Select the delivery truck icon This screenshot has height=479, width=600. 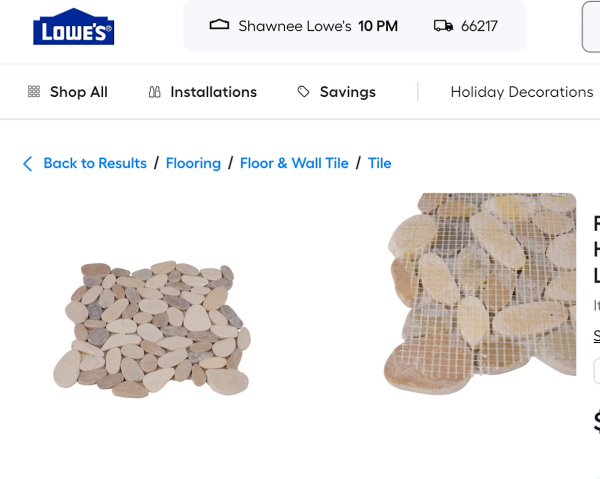click(443, 26)
